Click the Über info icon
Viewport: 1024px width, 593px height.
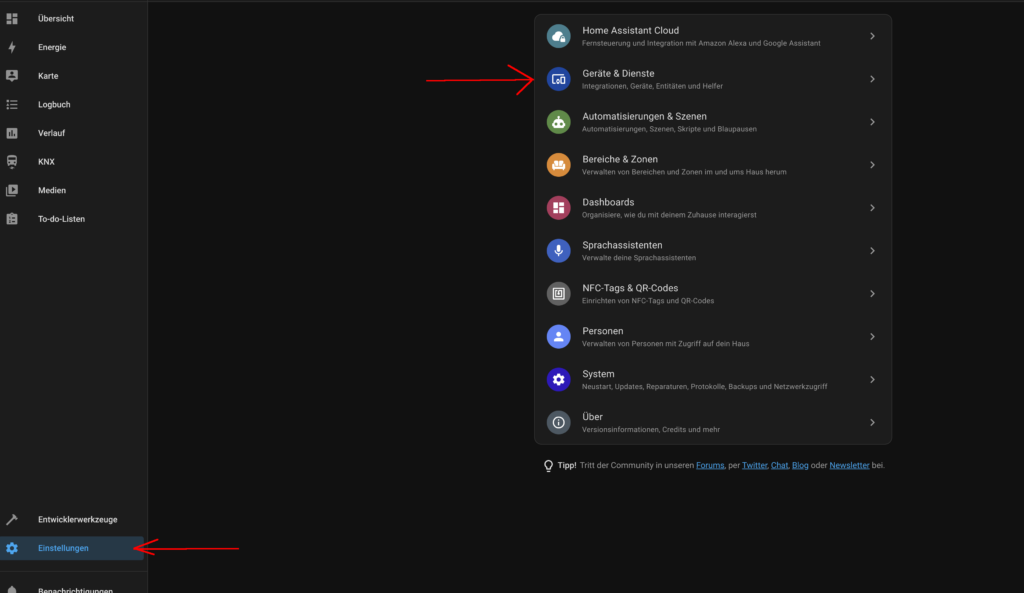coord(558,423)
